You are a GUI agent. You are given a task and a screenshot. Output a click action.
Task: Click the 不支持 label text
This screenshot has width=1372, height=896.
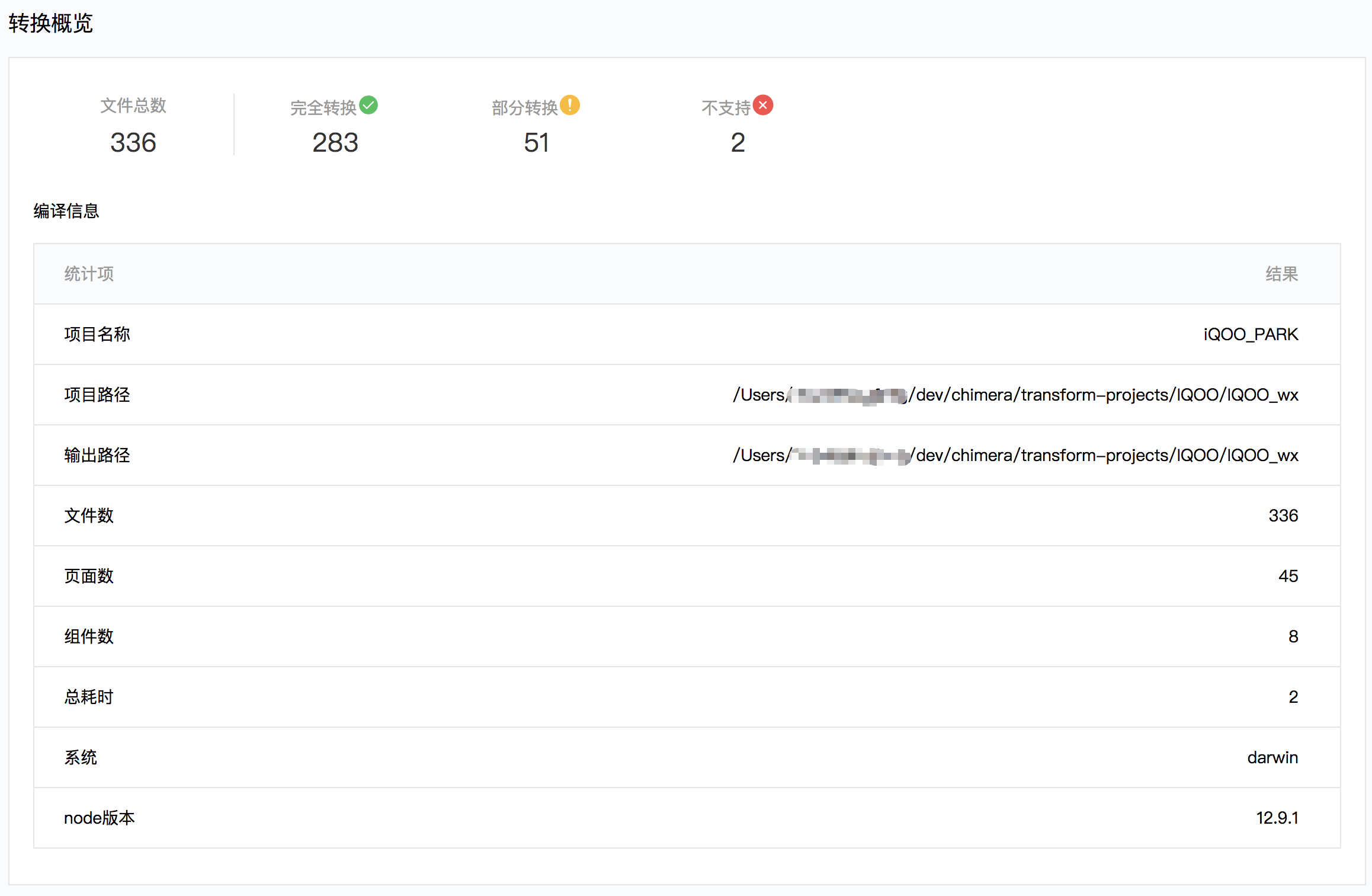pos(726,108)
